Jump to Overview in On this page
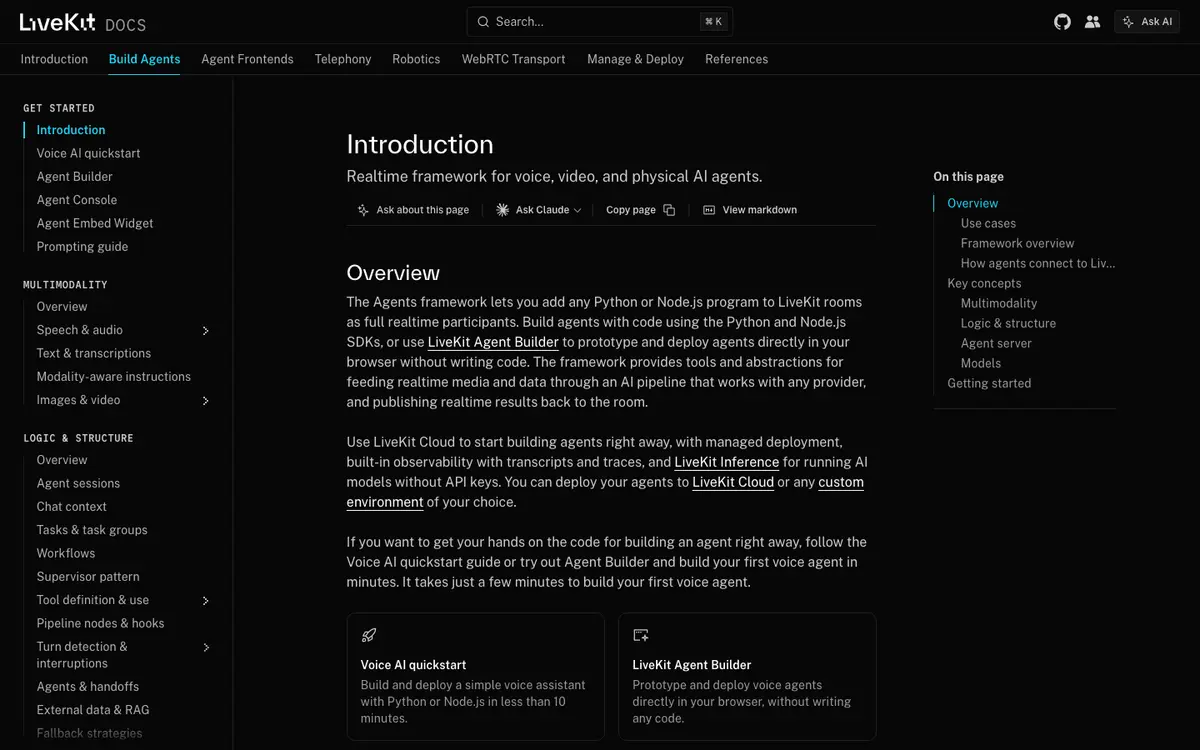Screen dimensions: 1200x750 973,203
